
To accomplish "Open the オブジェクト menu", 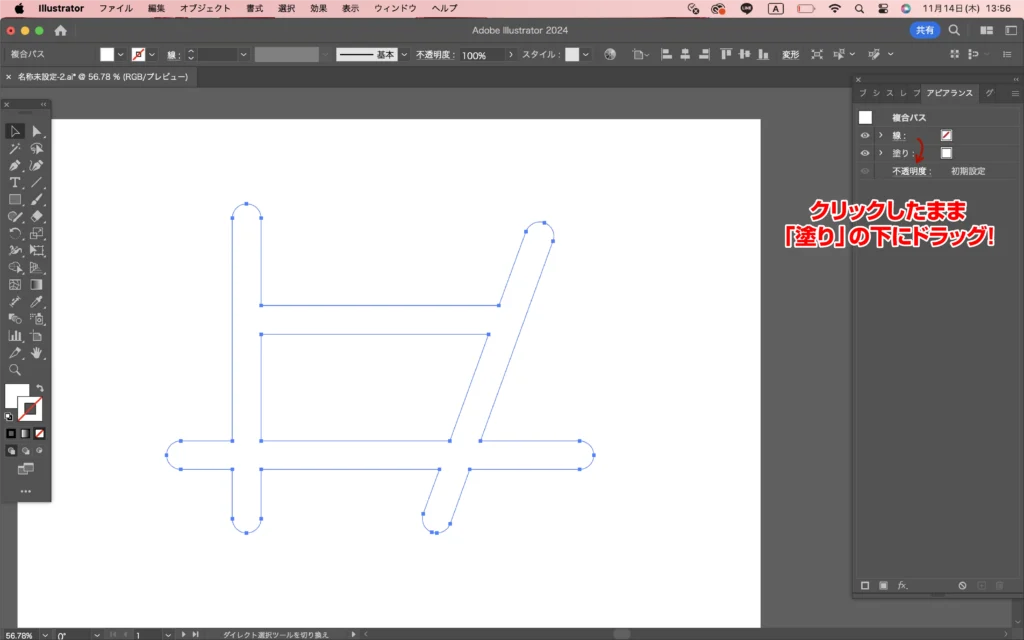I will 204,8.
